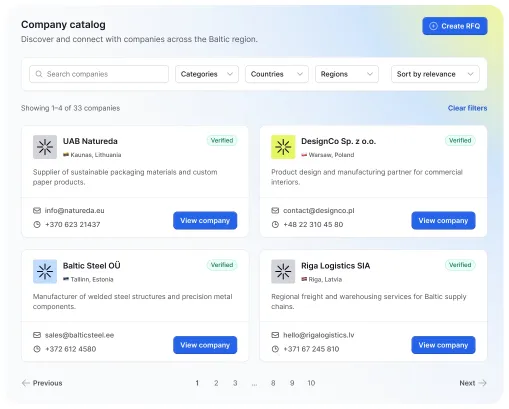Click the Verified badge on Riga Logistics SIA

coord(460,265)
